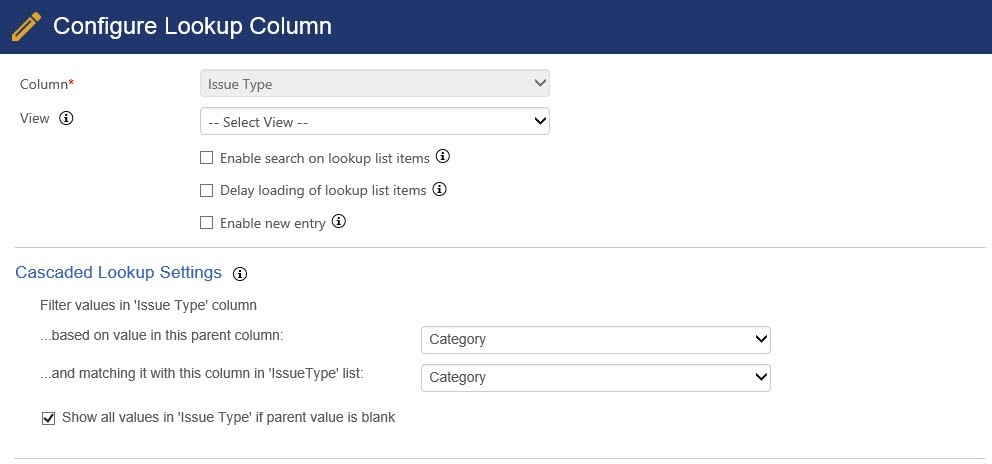Click the Filter values in 'Issue Type' text
Screen dimensions: 992x464
coord(148,305)
